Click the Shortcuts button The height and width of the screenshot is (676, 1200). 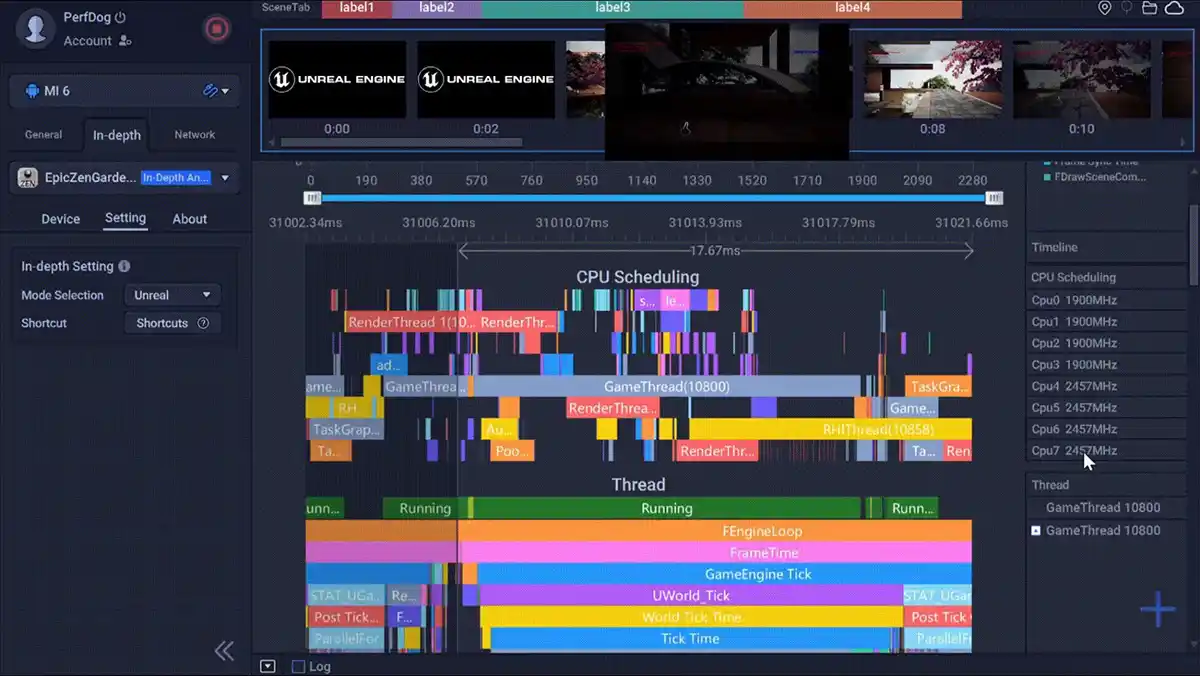[x=172, y=323]
